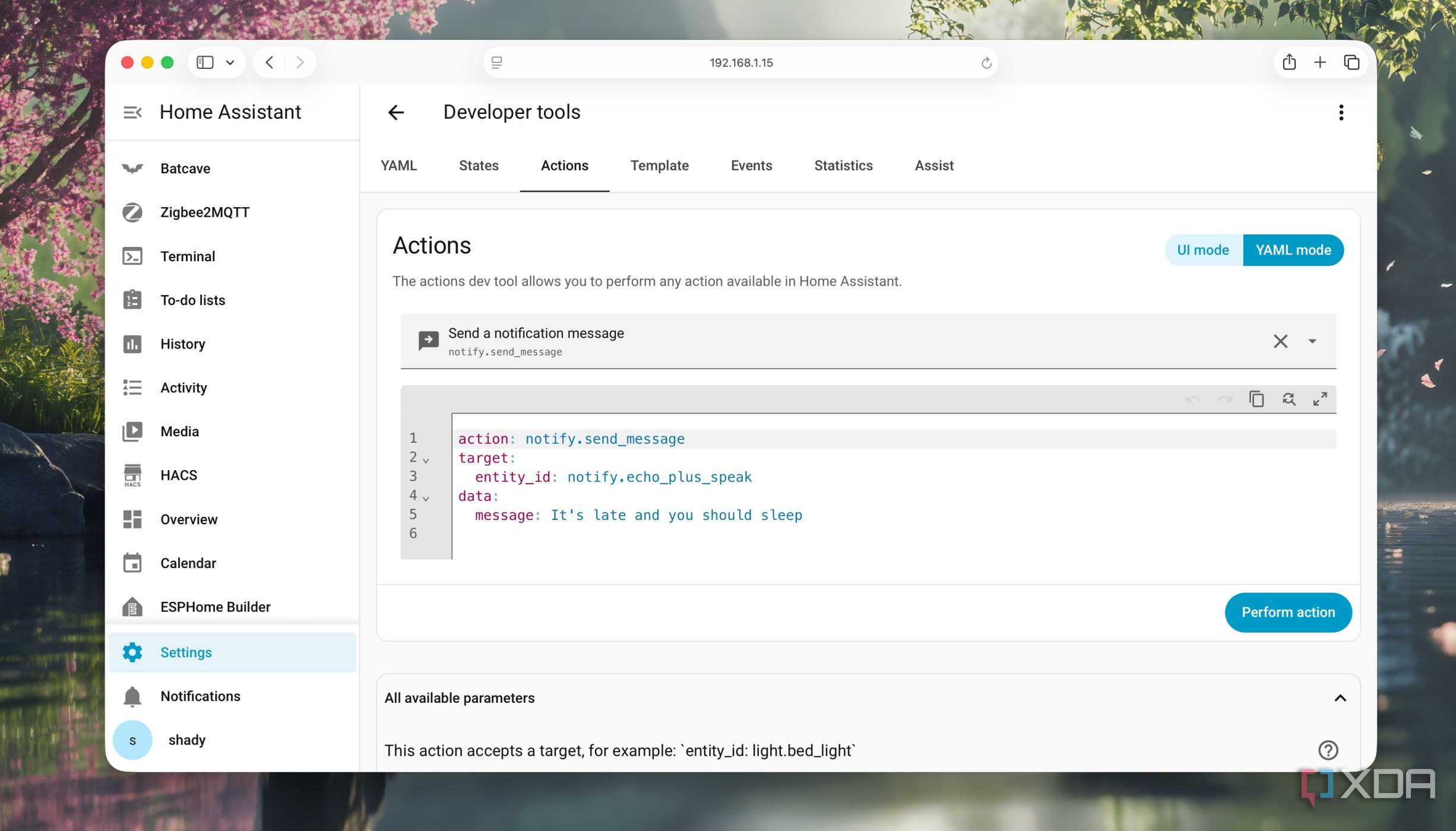
Task: Open the Terminal panel
Action: coord(232,256)
